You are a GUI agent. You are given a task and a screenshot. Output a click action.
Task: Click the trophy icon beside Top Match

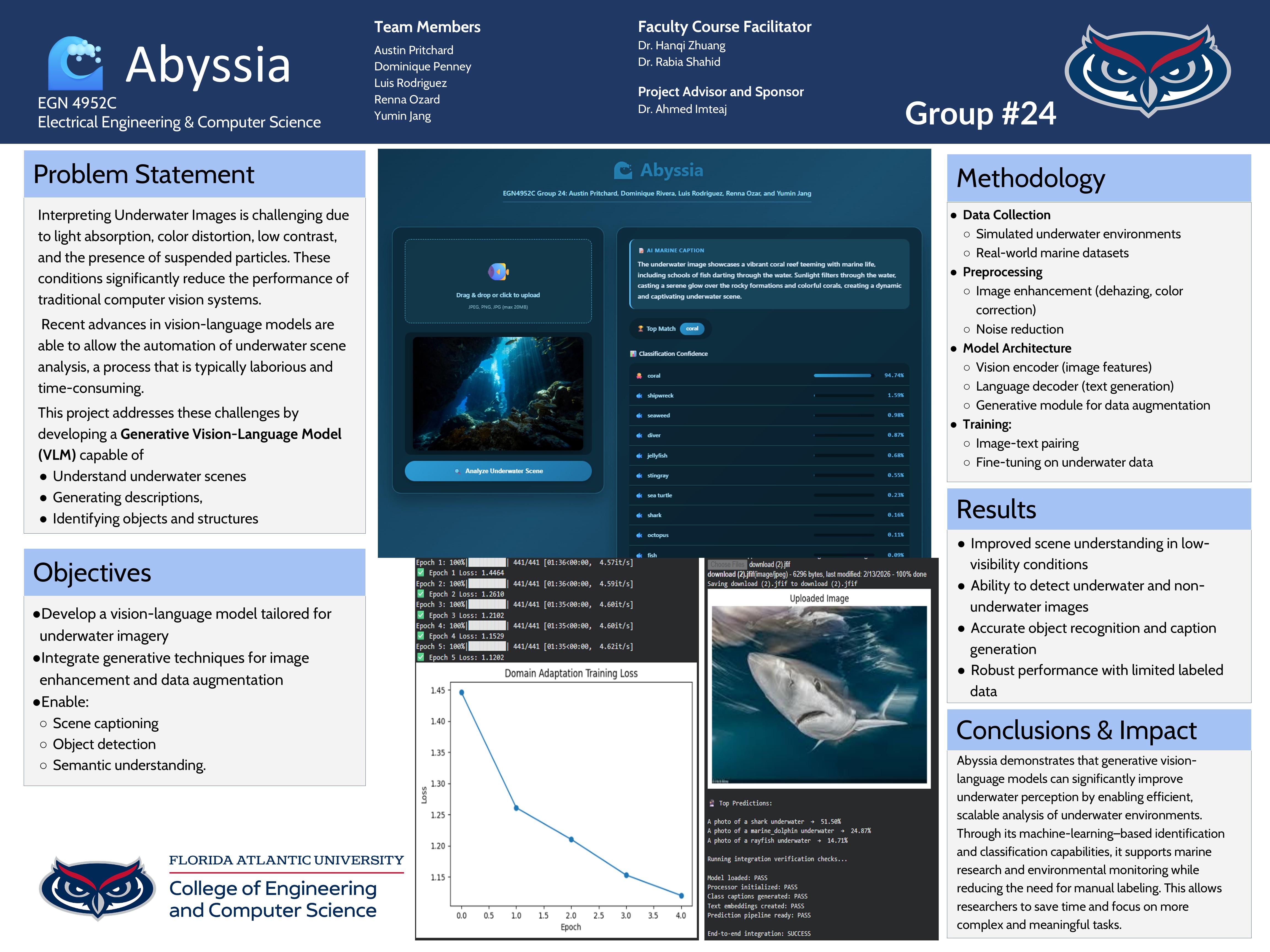pos(640,329)
